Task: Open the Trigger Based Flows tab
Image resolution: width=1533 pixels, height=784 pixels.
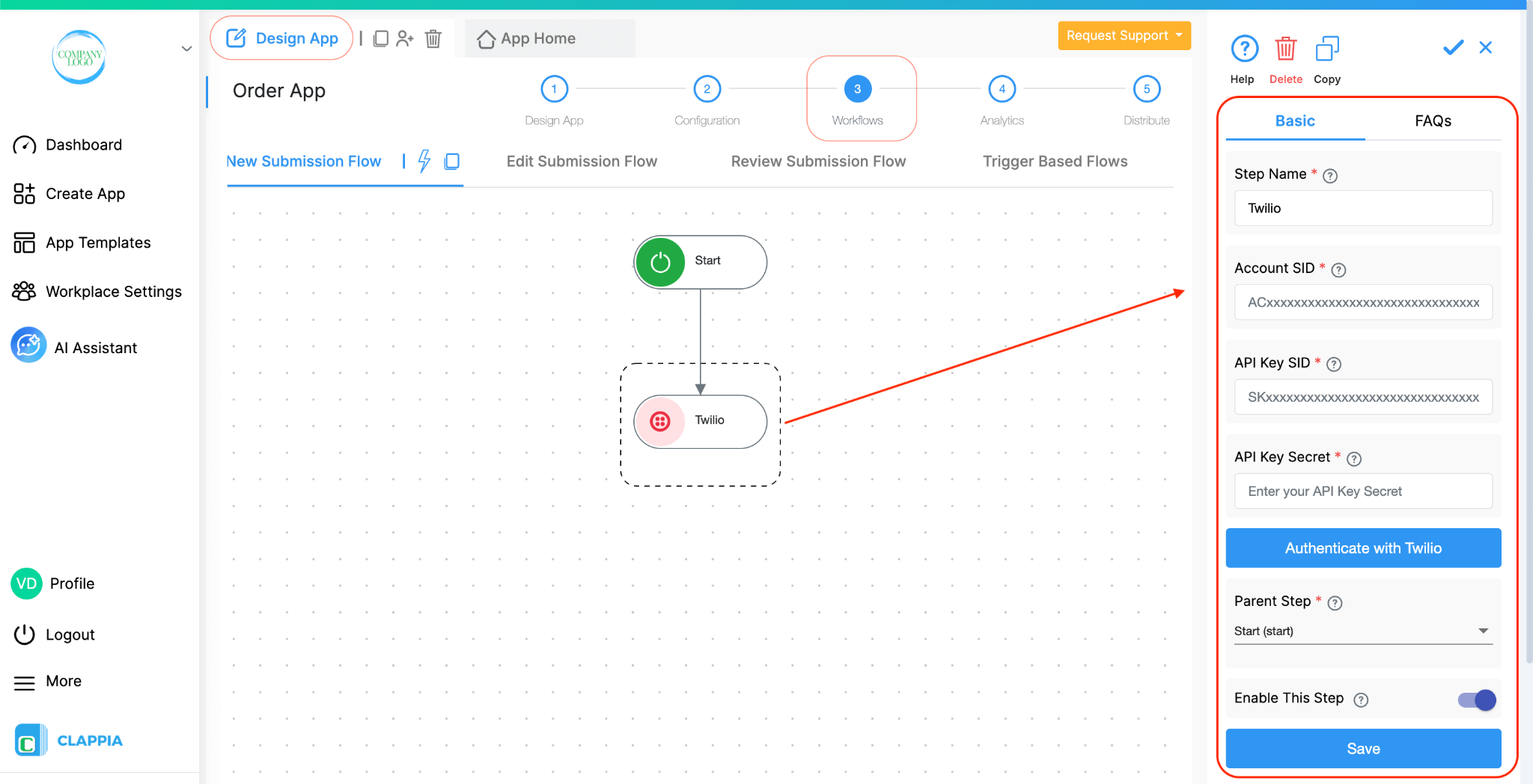Action: [1055, 162]
